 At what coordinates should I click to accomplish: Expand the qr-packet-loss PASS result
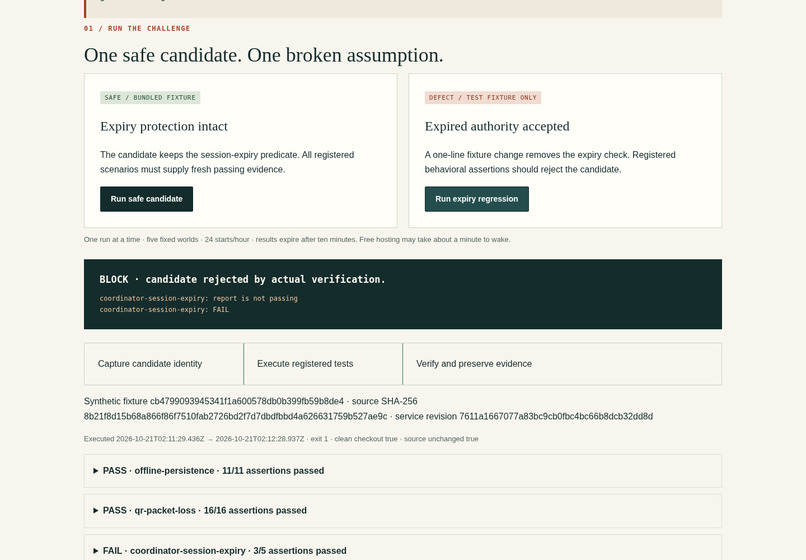pyautogui.click(x=402, y=511)
